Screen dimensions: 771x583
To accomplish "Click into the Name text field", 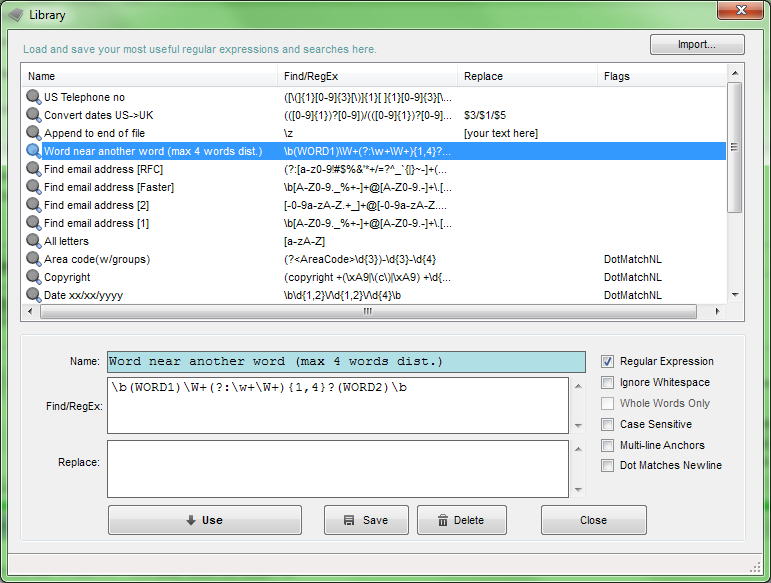I will point(346,362).
